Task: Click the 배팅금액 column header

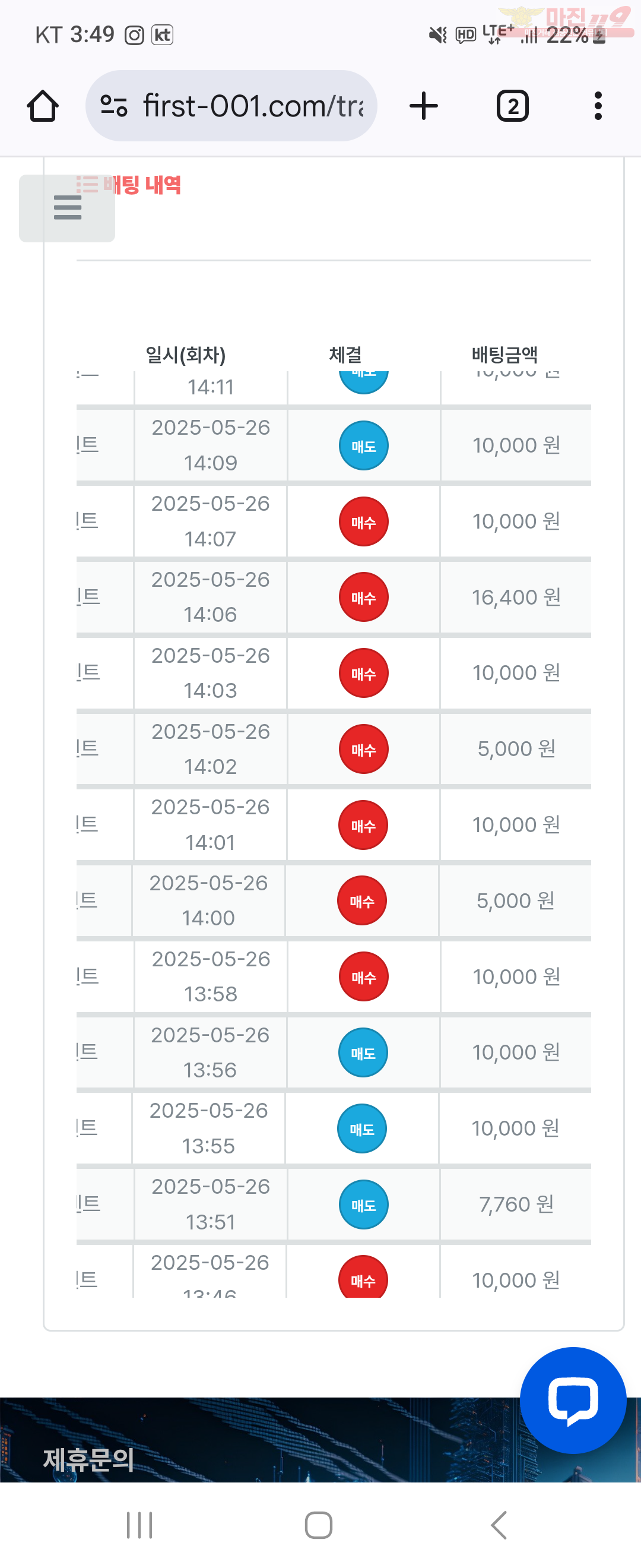Action: click(x=504, y=354)
